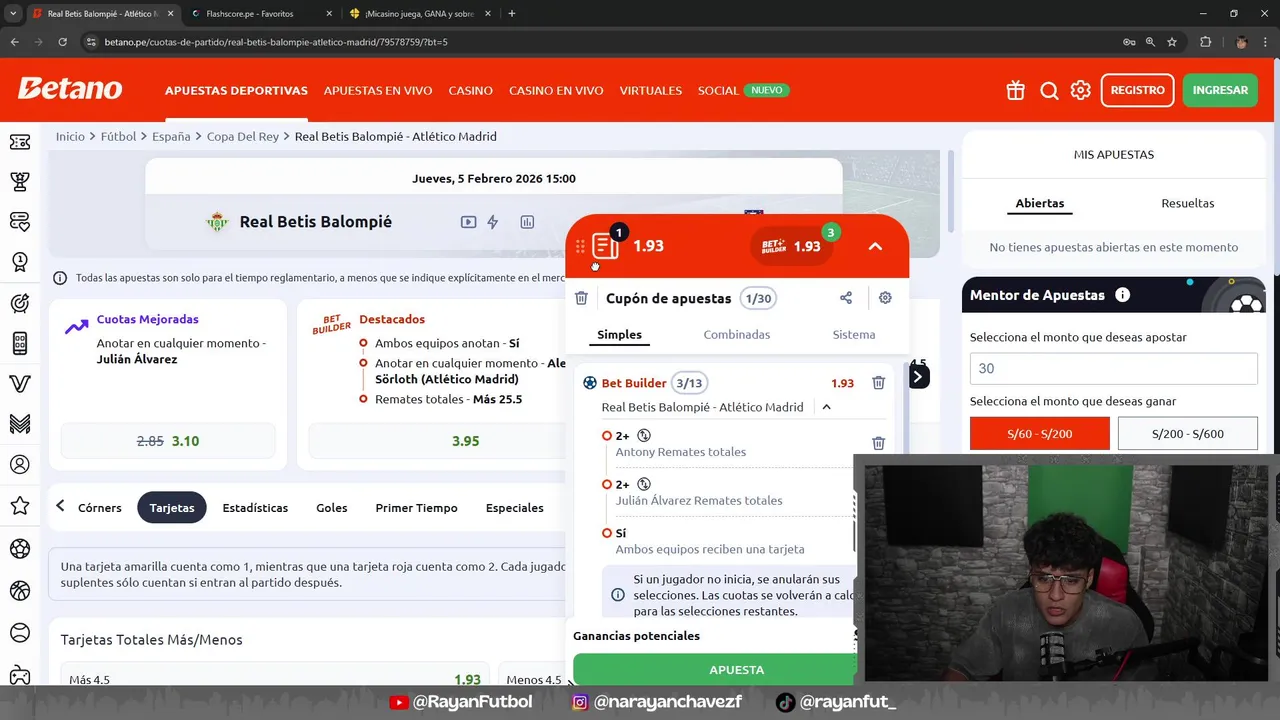1280x720 pixels.
Task: Select the Córners market tab
Action: pyautogui.click(x=100, y=508)
